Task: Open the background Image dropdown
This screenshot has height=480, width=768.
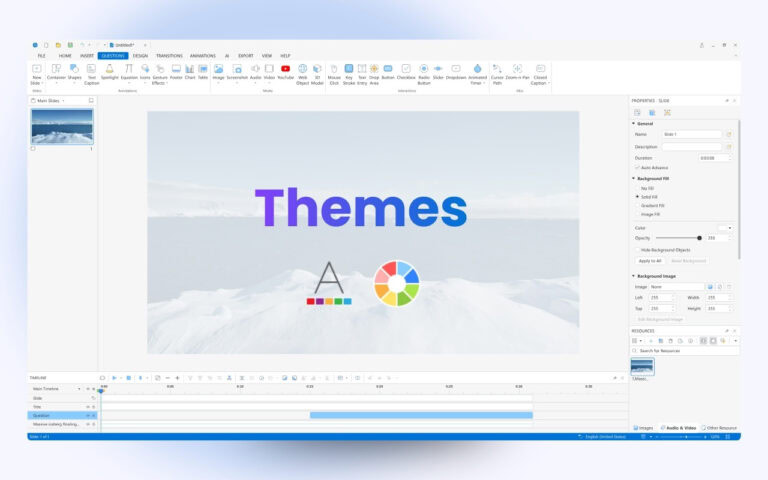Action: (x=677, y=287)
